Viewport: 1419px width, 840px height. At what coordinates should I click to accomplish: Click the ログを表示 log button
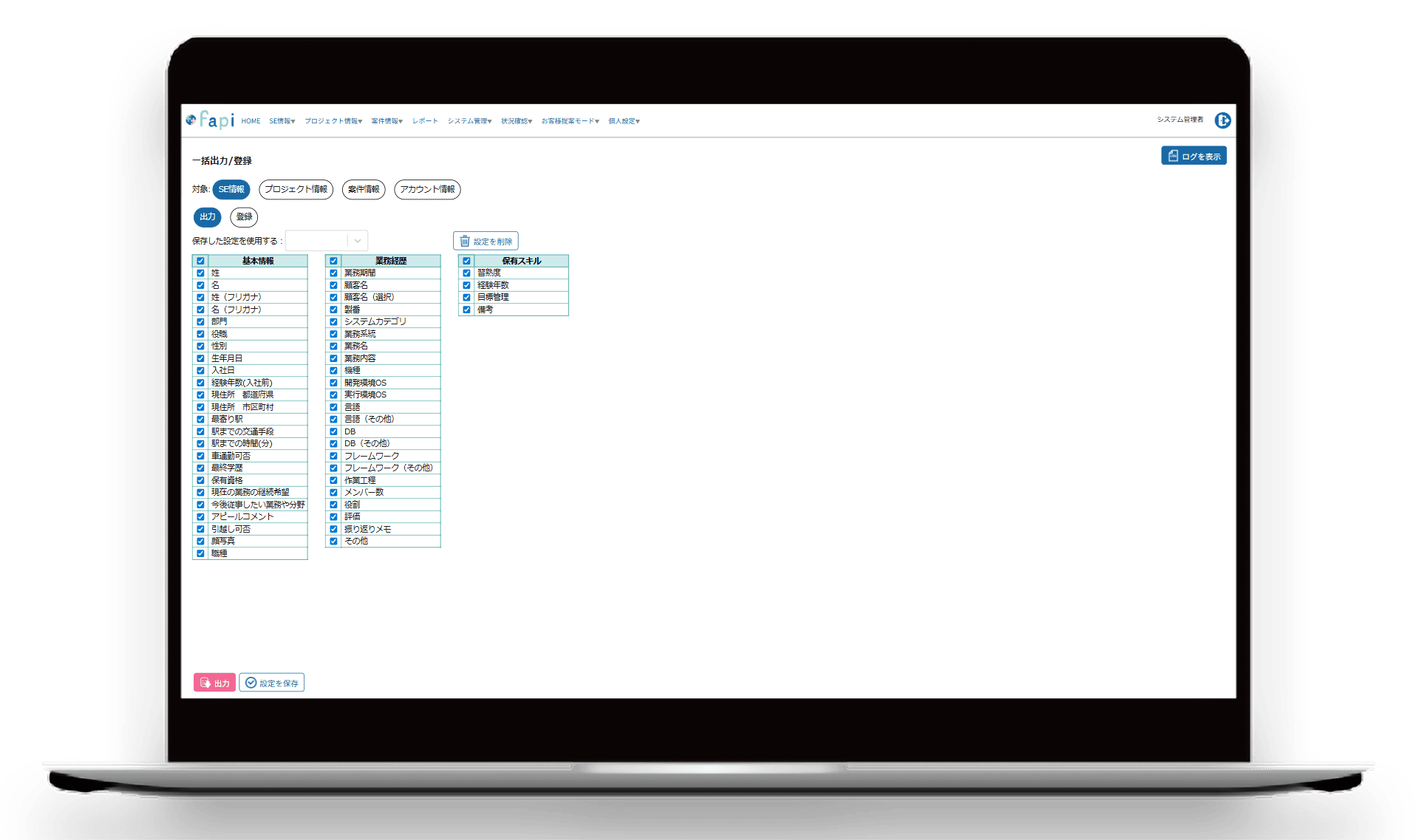click(1194, 156)
